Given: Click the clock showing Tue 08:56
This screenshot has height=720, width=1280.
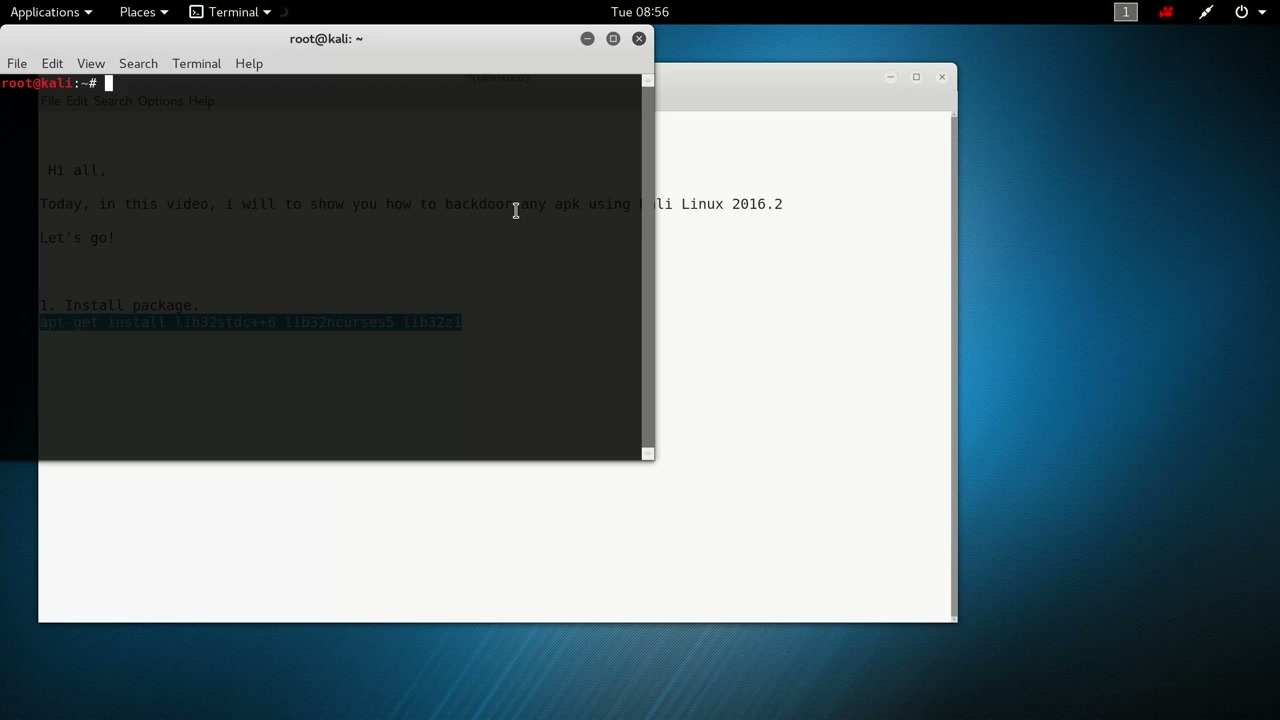Looking at the screenshot, I should click(x=640, y=12).
